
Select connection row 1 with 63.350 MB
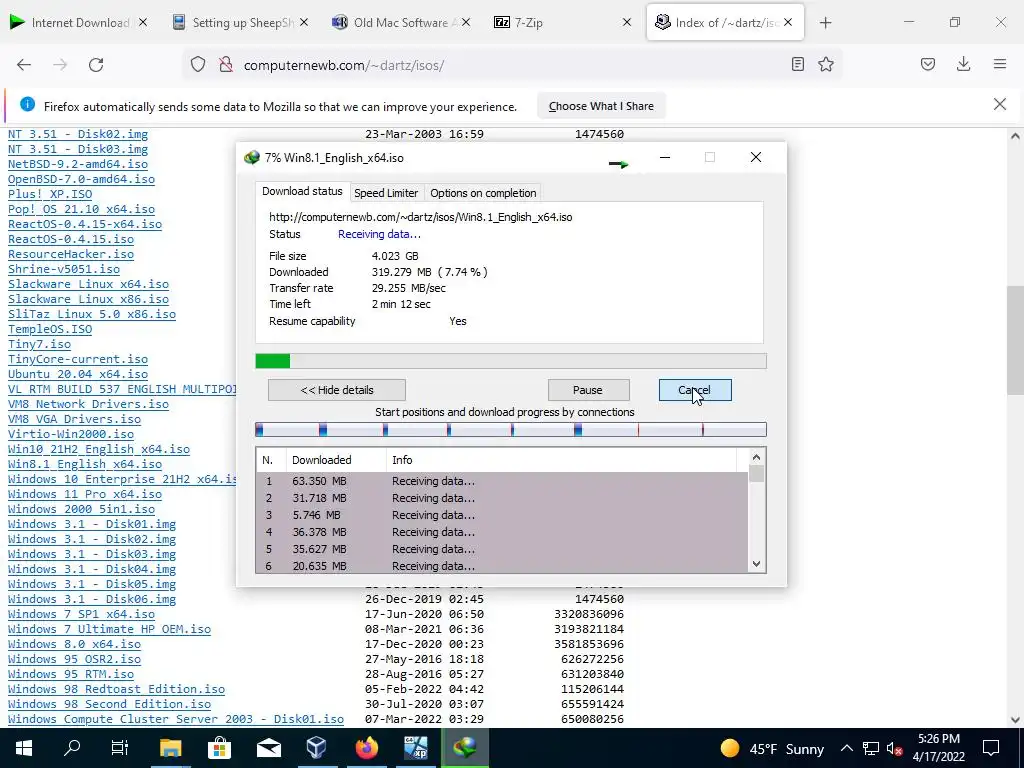pos(502,481)
